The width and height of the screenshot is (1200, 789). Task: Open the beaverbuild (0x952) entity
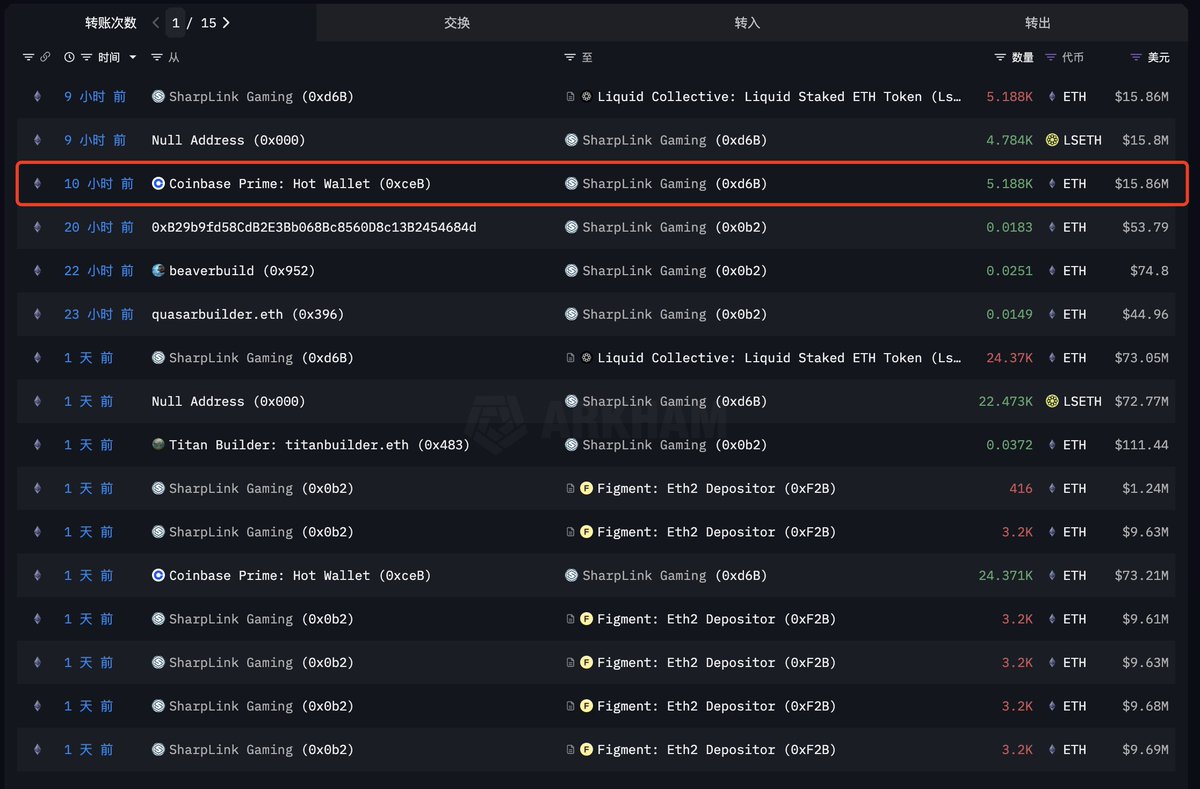pyautogui.click(x=244, y=271)
